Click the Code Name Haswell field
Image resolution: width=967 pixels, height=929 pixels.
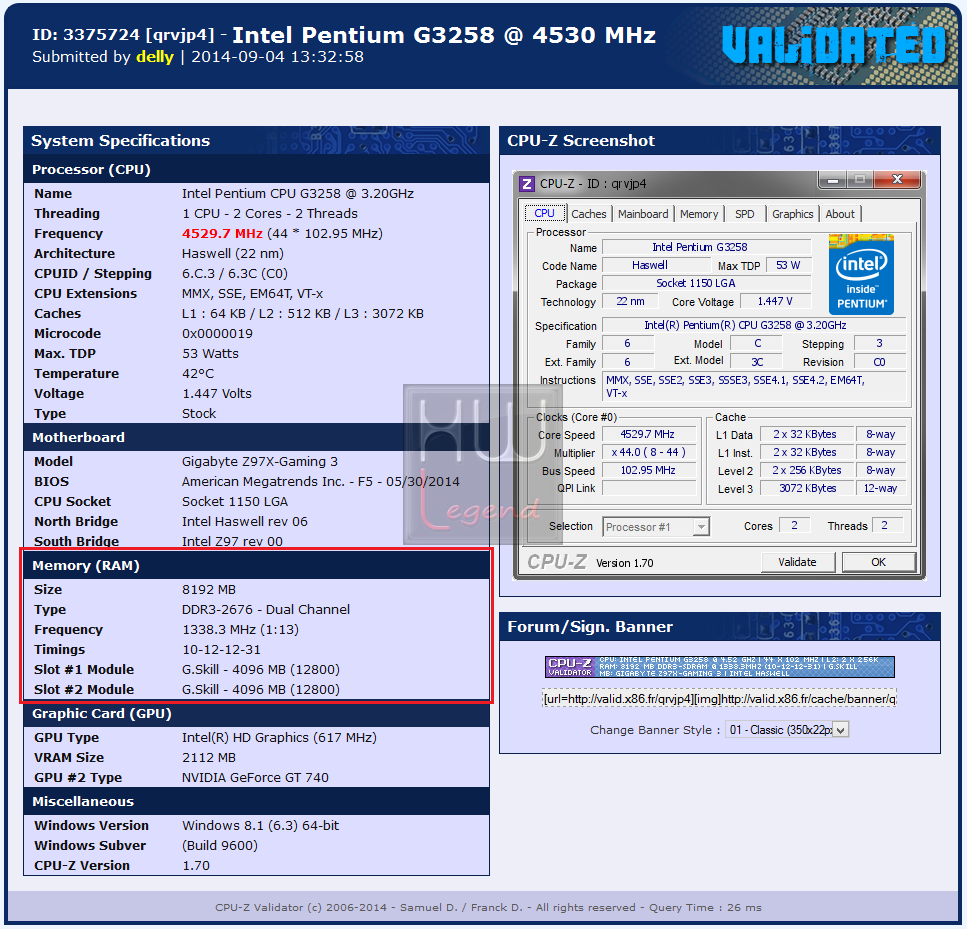pos(656,265)
